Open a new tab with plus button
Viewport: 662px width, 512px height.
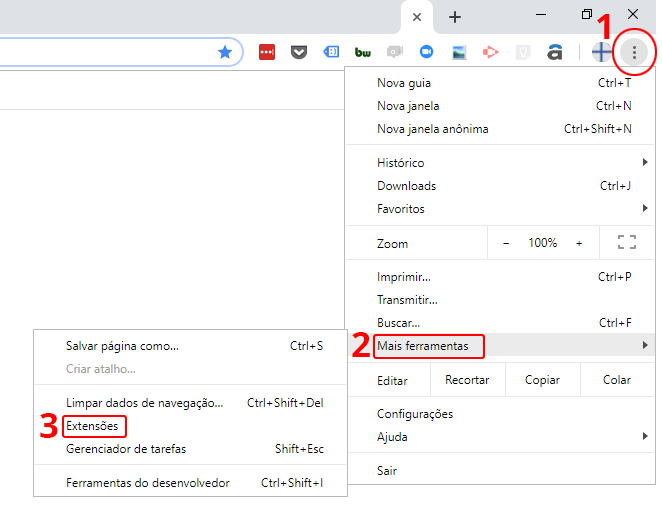(455, 17)
